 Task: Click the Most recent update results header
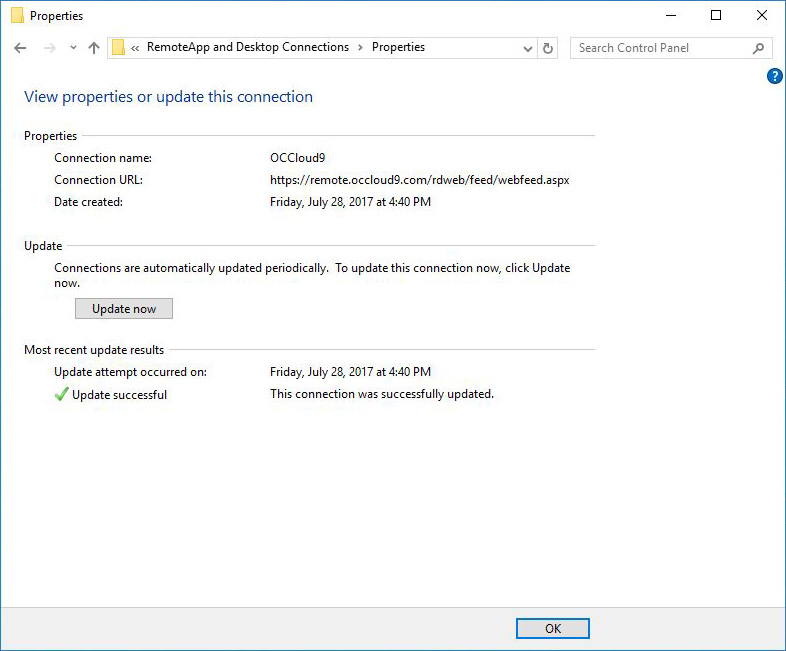tap(94, 350)
